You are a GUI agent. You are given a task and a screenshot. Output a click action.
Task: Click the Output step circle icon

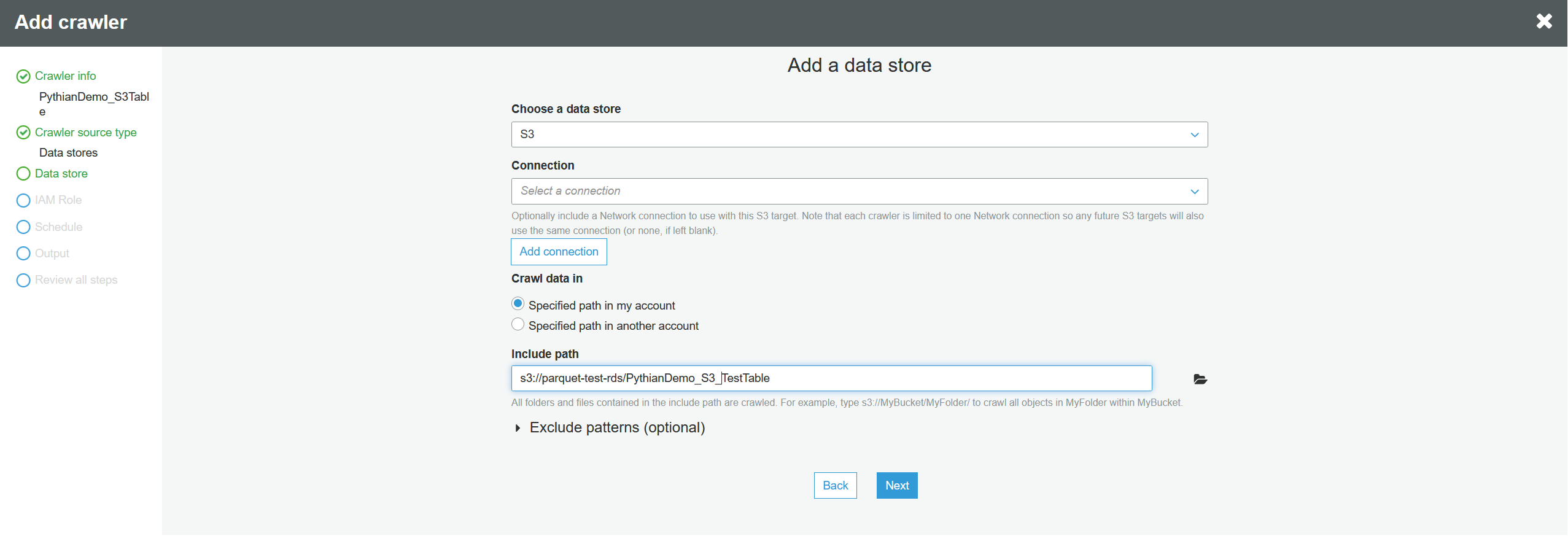pos(23,254)
